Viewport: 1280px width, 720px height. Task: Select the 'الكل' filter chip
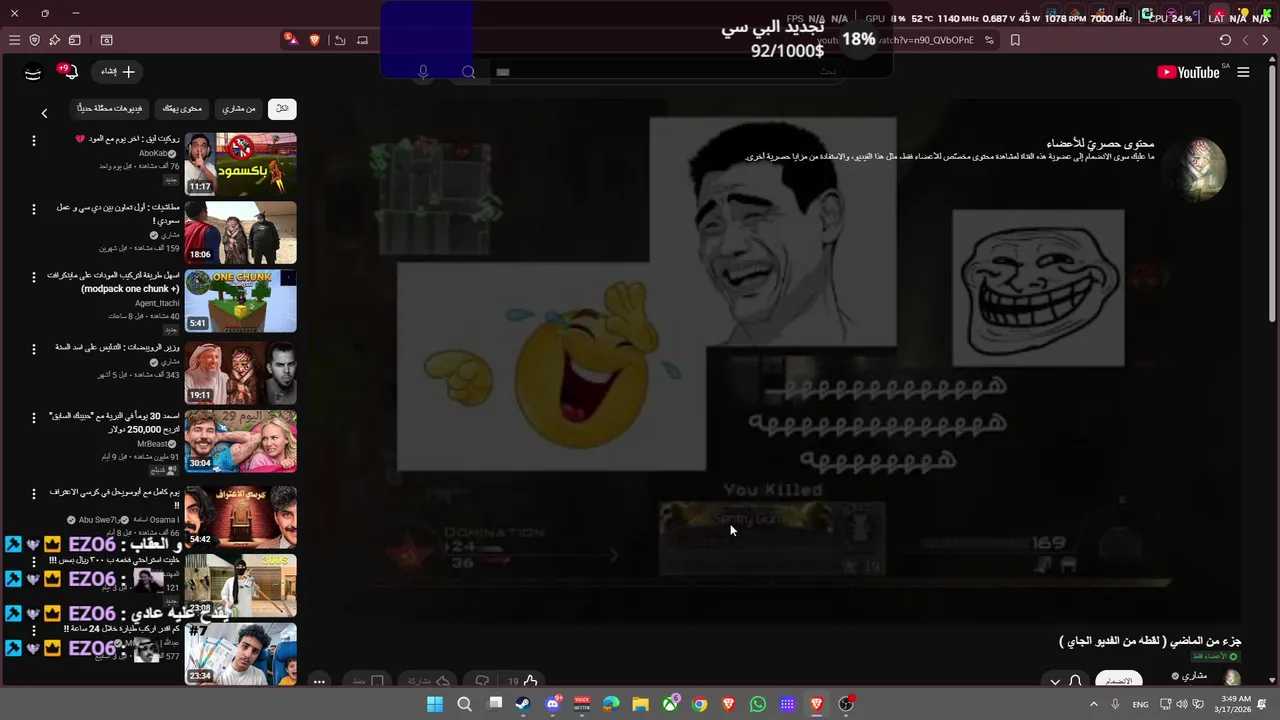pyautogui.click(x=282, y=108)
